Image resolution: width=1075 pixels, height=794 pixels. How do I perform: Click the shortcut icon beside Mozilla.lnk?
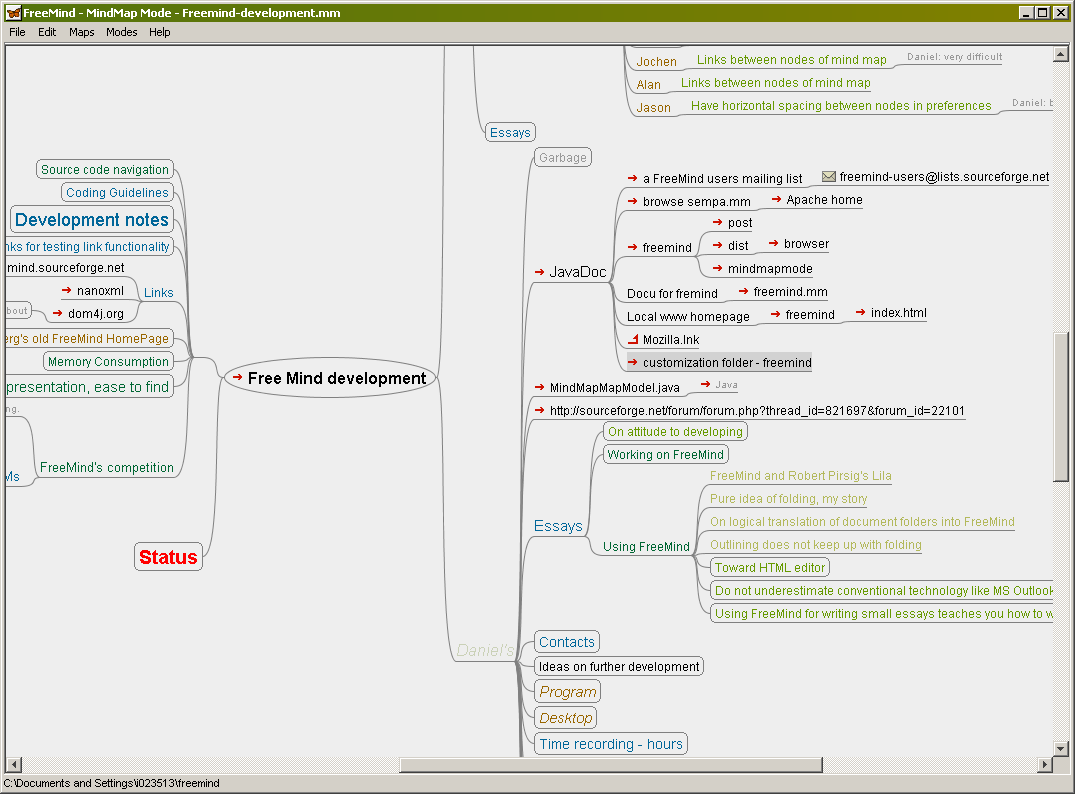633,339
